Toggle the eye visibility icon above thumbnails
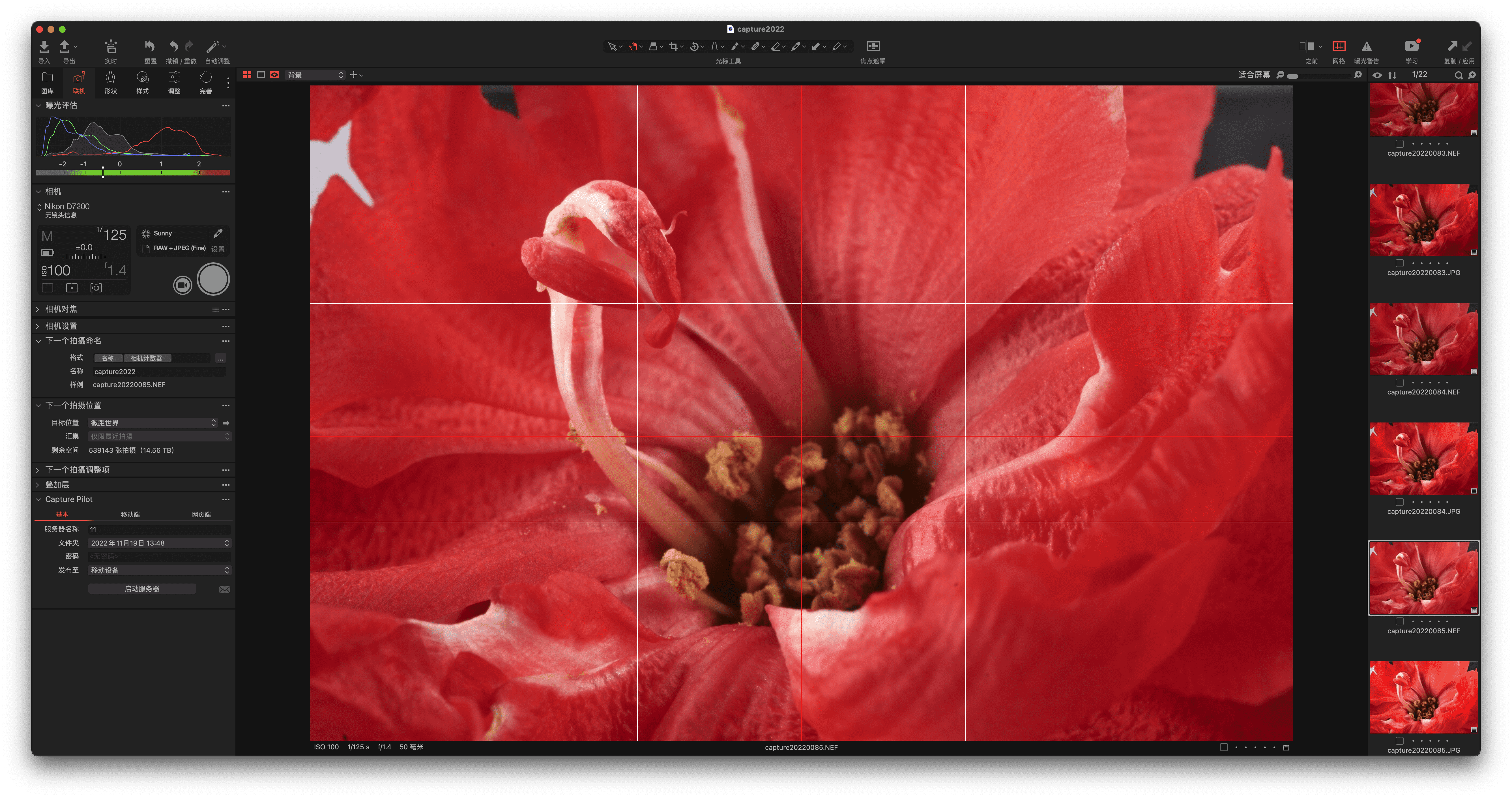 pos(1377,75)
